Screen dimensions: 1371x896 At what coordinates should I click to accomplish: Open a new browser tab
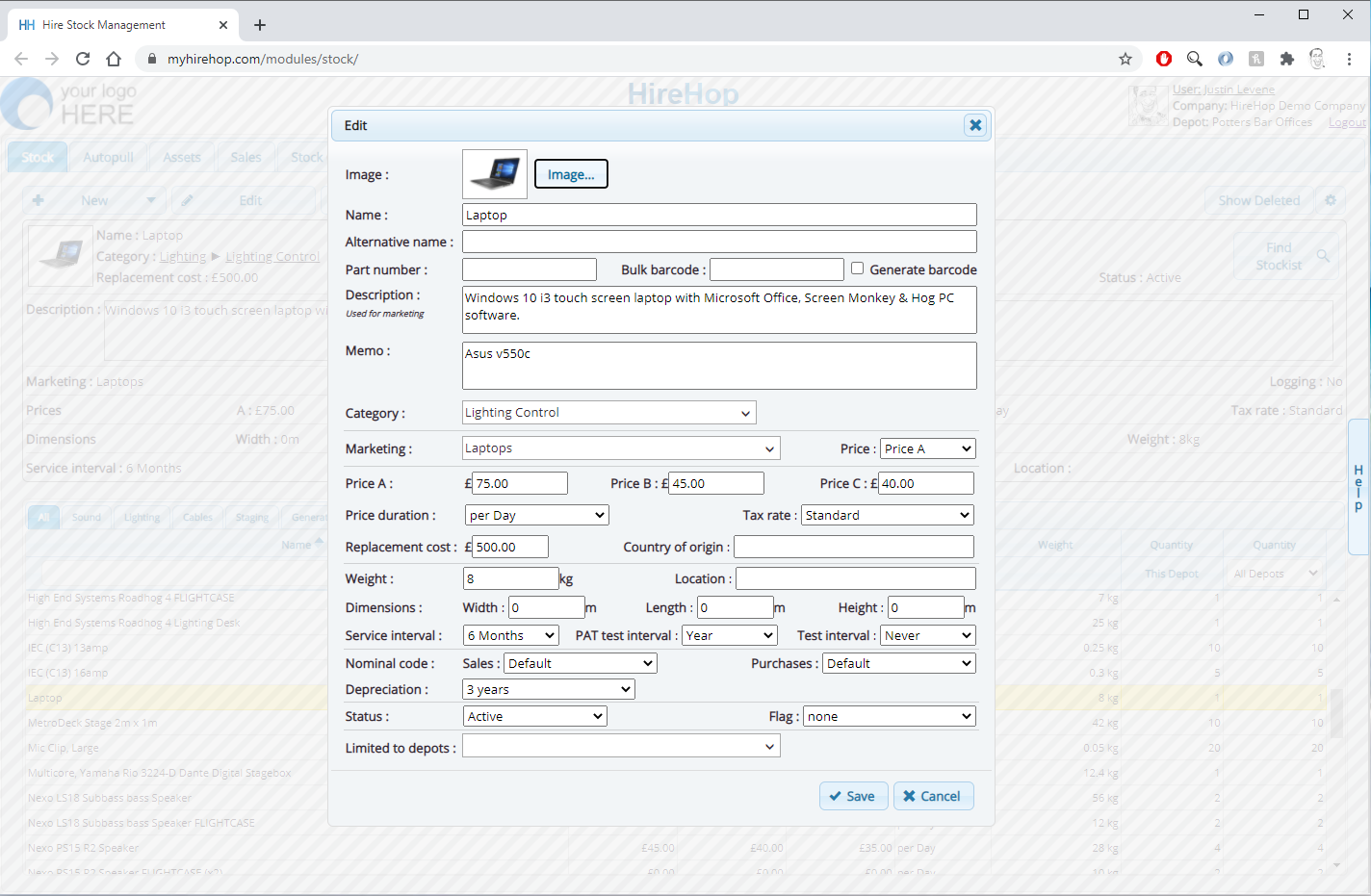point(260,25)
